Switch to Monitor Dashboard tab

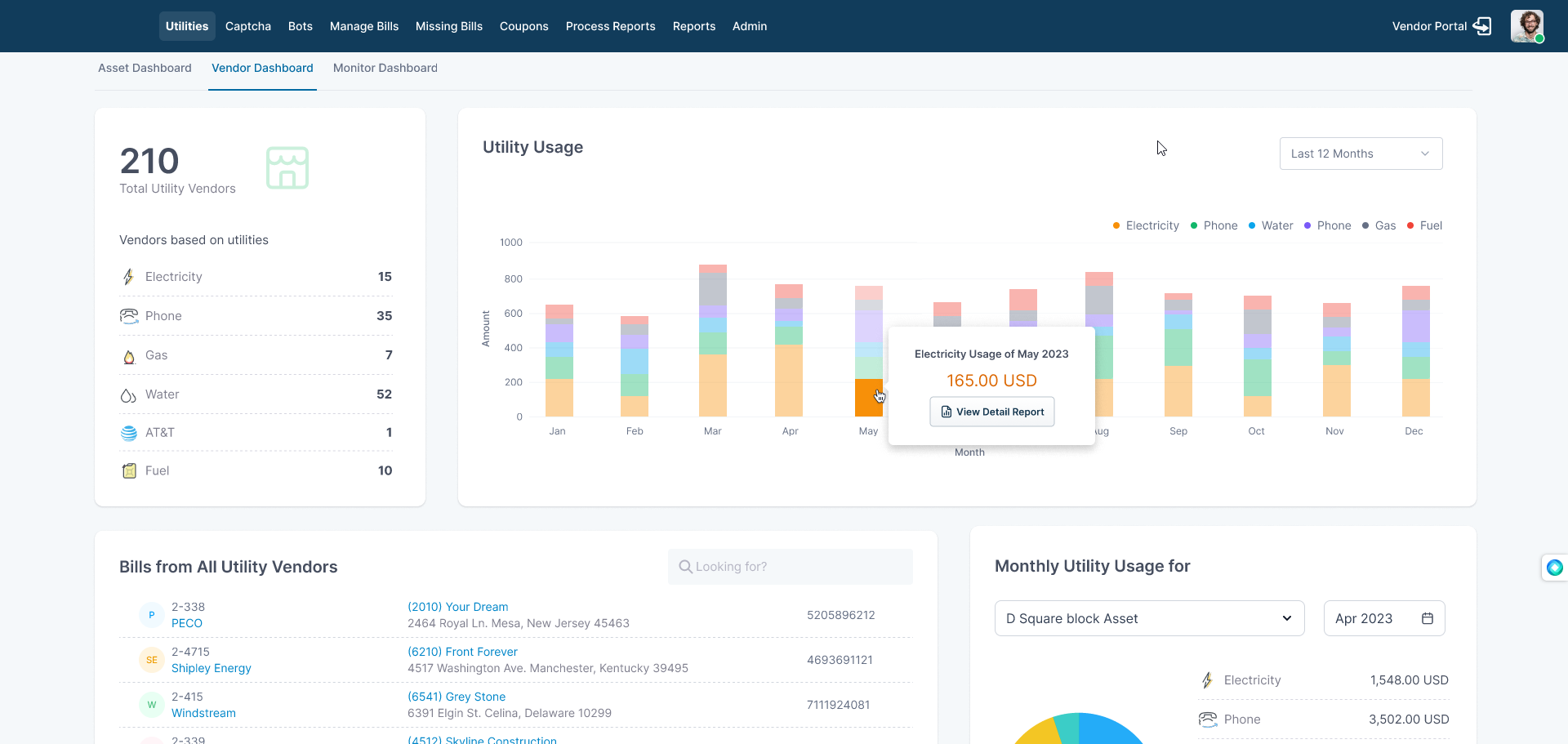coord(385,68)
